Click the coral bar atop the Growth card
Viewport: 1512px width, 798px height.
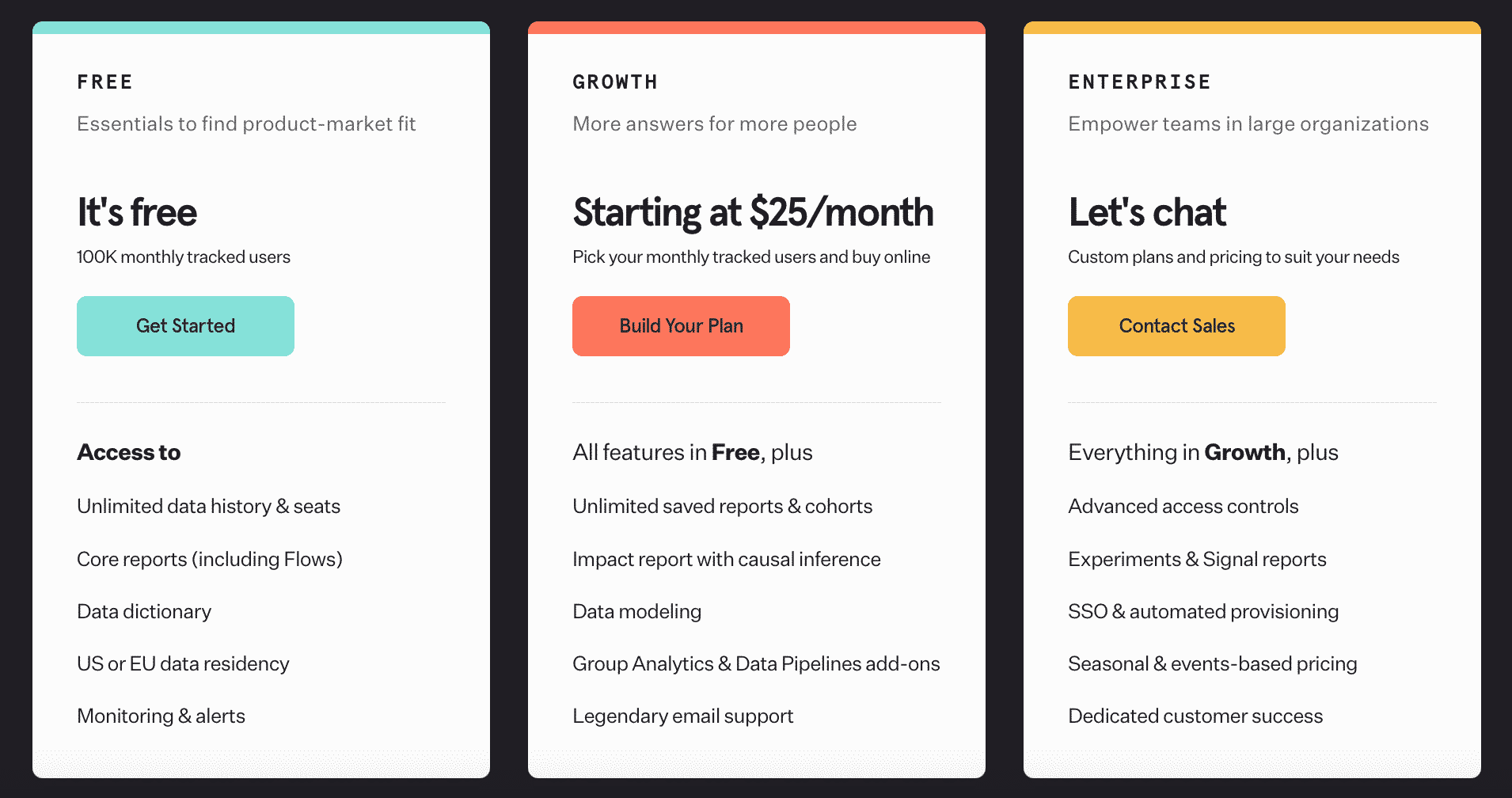(x=757, y=28)
